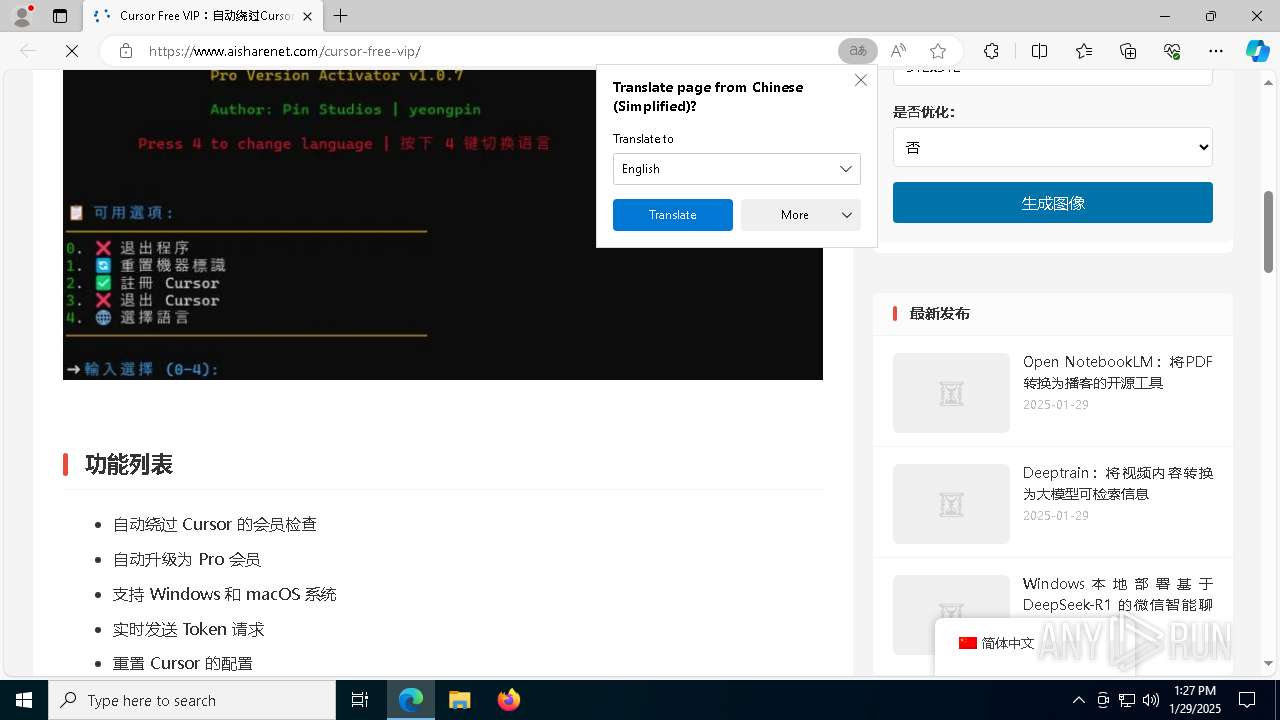
Task: Open the Open NotebookLM article link
Action: click(x=1118, y=372)
